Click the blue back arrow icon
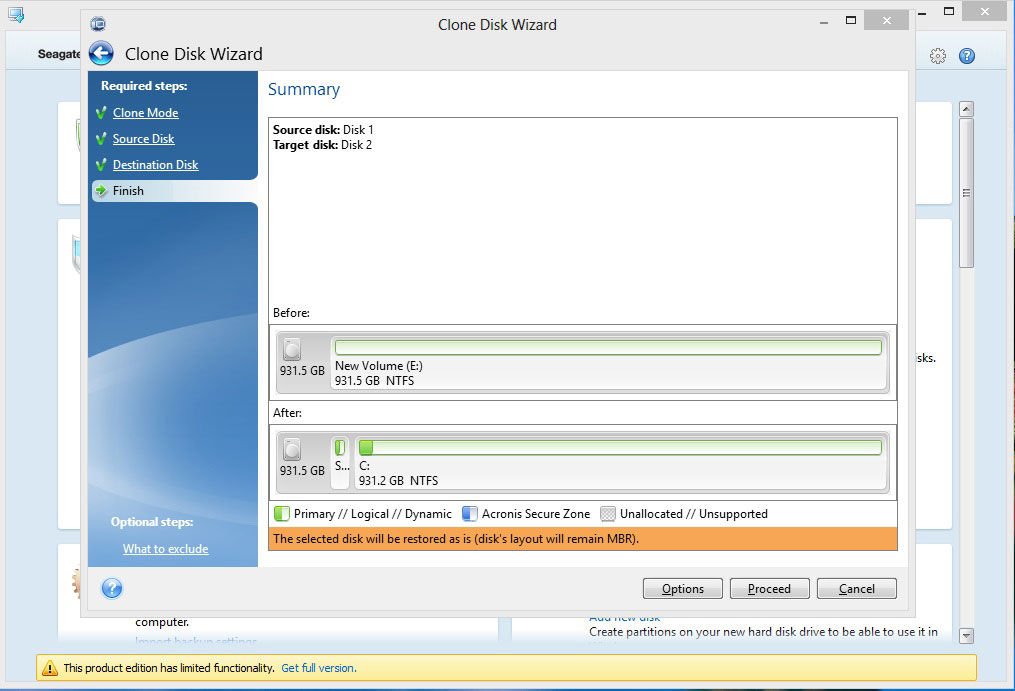The image size is (1015, 691). (x=101, y=54)
